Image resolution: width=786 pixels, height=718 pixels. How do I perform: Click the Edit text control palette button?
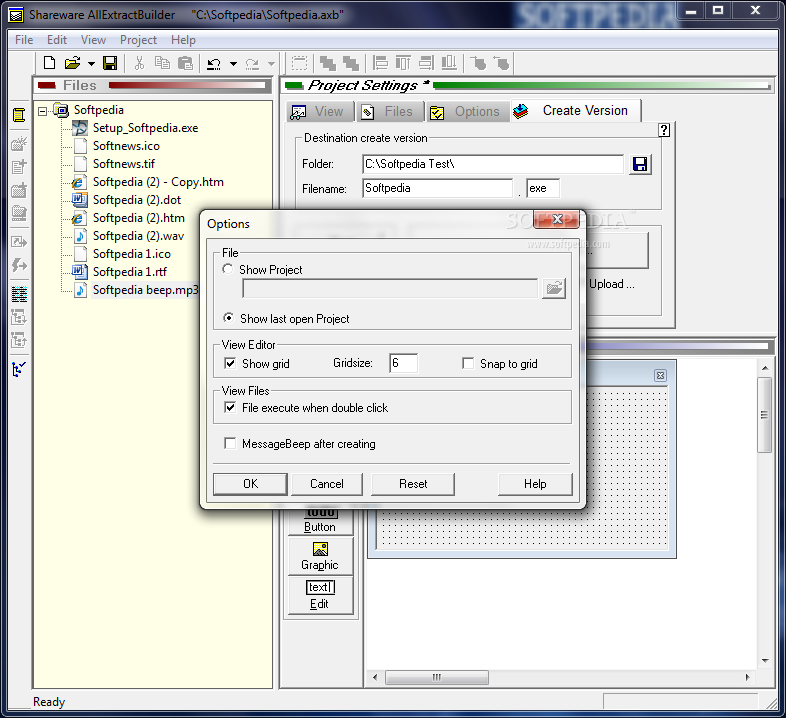[320, 595]
